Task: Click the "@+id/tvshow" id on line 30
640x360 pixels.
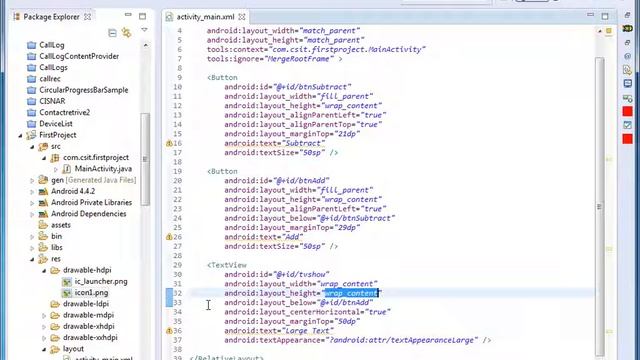Action: (x=301, y=274)
